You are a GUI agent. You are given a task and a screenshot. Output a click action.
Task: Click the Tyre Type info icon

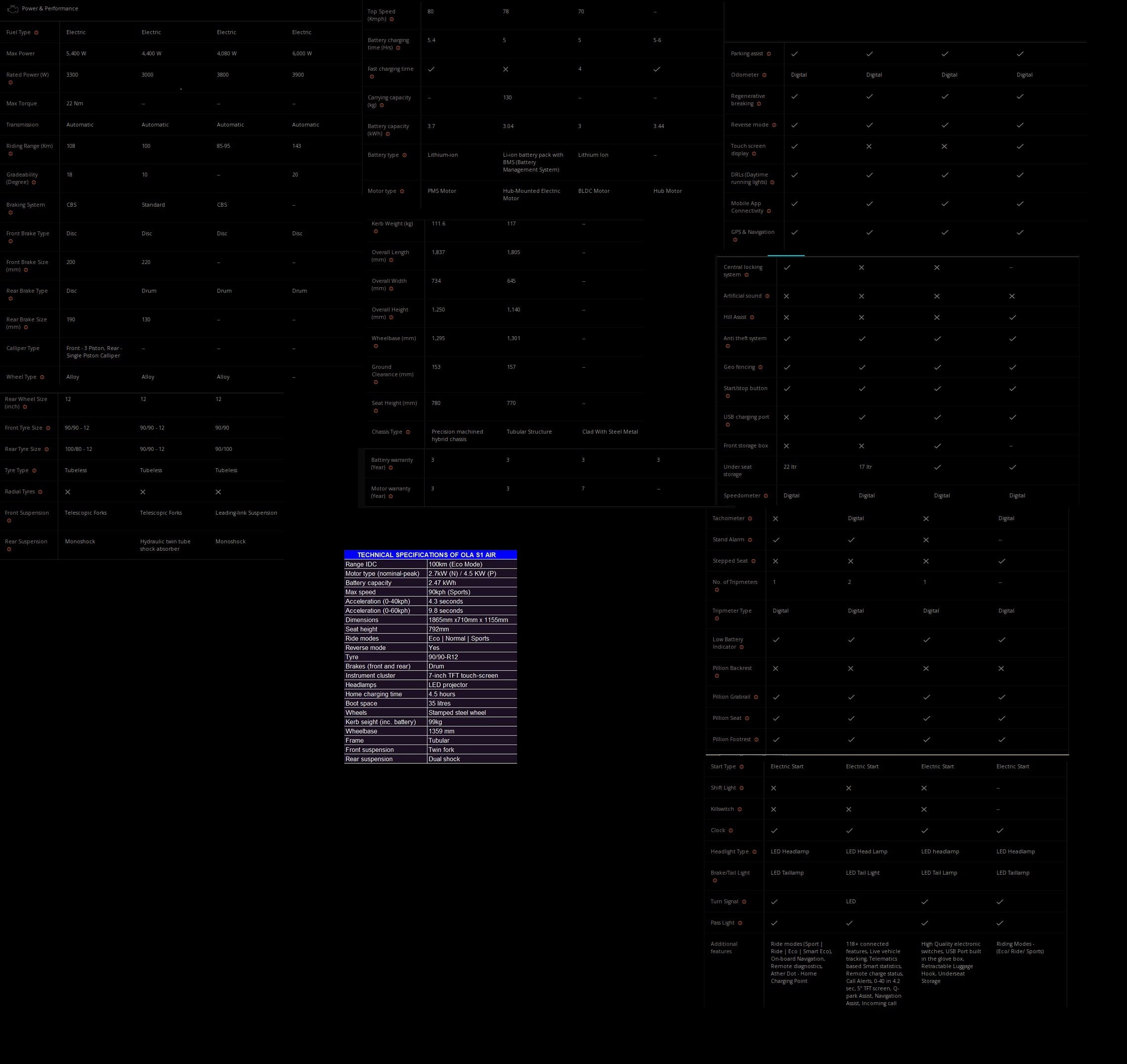point(34,471)
